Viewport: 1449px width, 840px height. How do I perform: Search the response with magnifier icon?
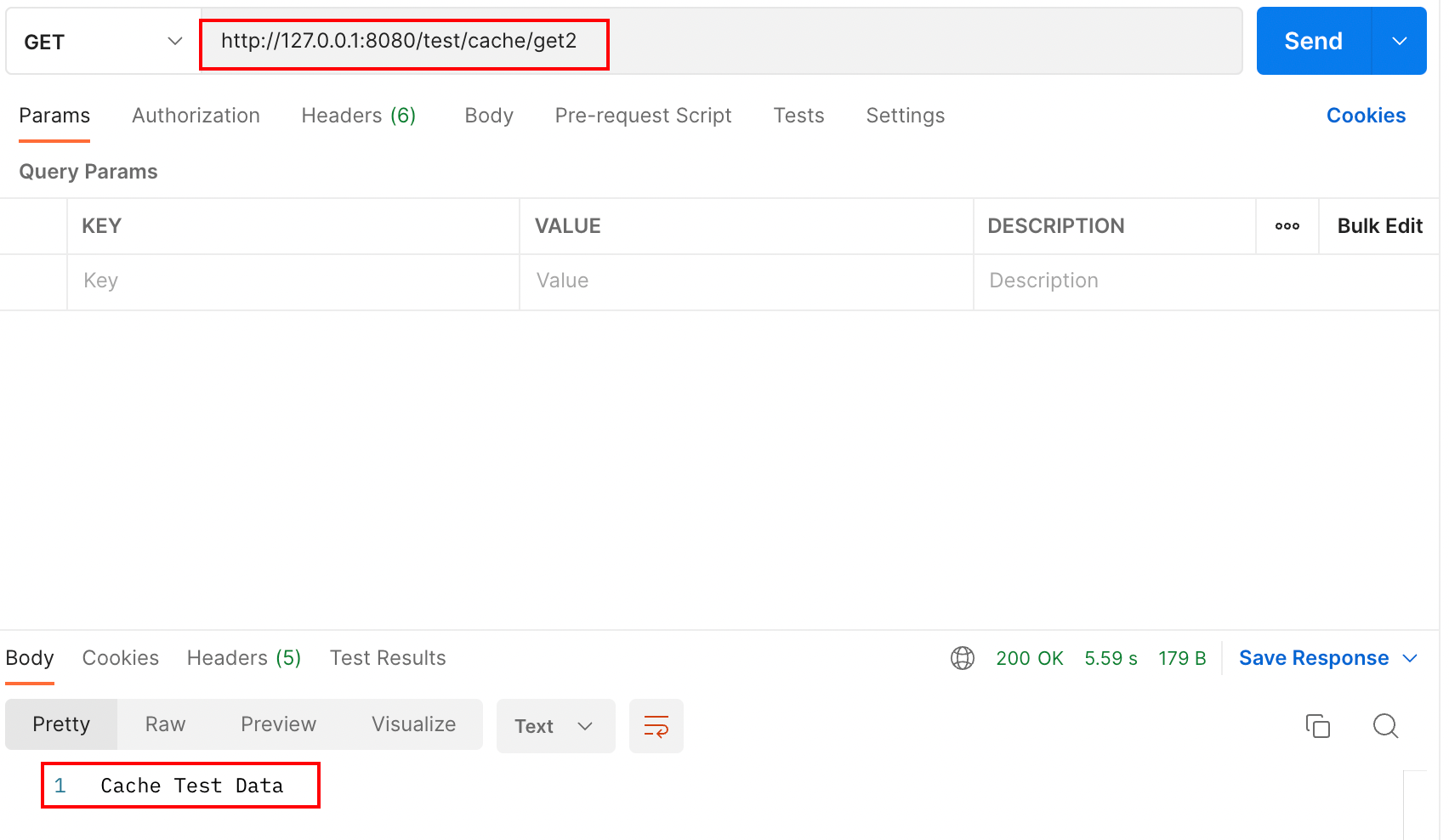pos(1385,726)
